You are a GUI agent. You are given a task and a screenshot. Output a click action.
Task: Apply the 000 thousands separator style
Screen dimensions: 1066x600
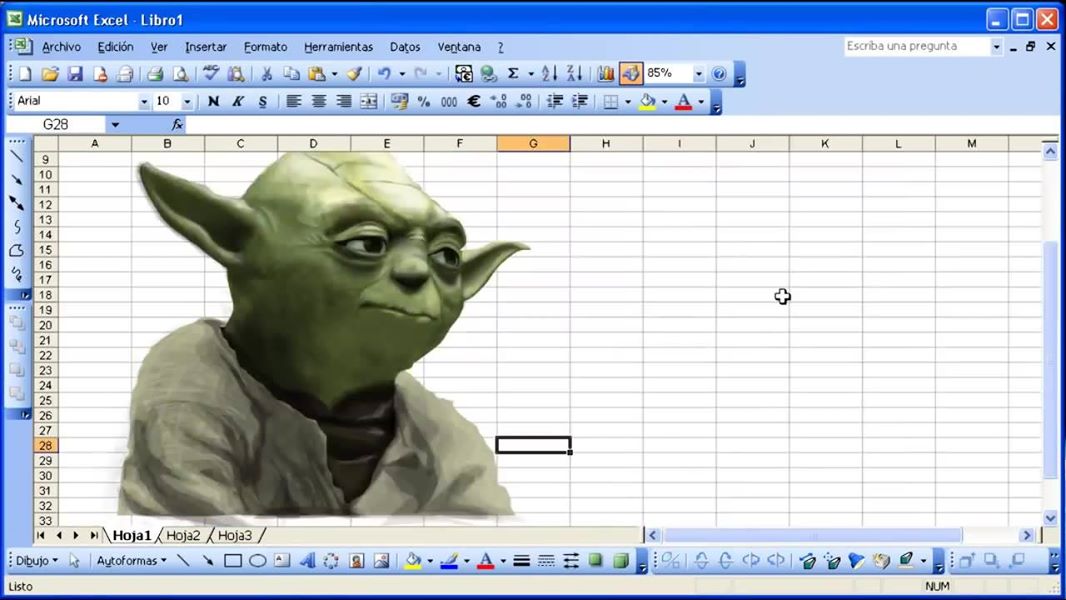(x=449, y=102)
